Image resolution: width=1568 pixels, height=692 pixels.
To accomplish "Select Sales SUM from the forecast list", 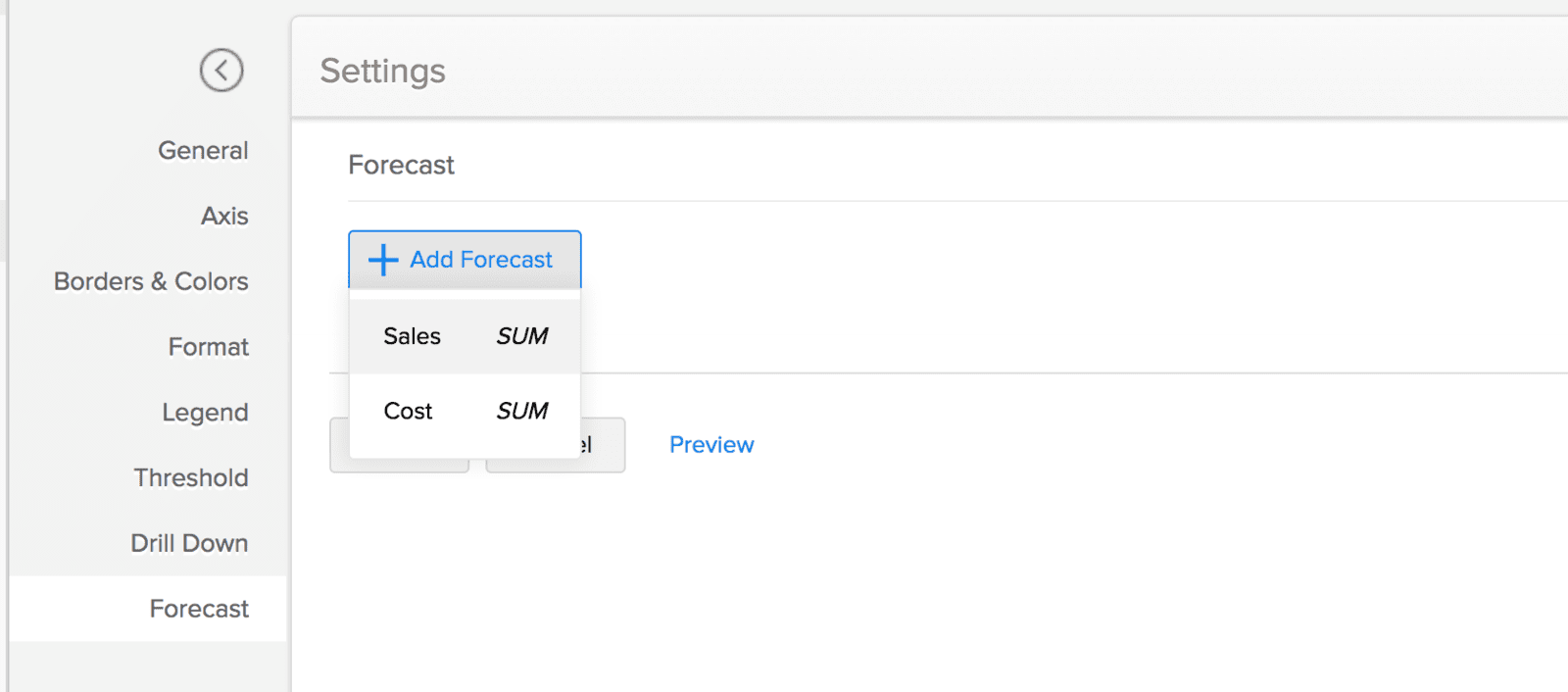I will pos(461,335).
